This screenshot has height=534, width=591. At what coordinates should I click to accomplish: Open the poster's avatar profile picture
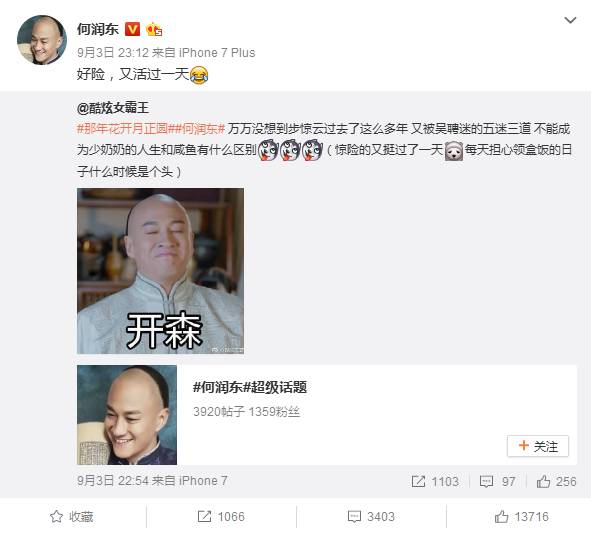point(42,40)
